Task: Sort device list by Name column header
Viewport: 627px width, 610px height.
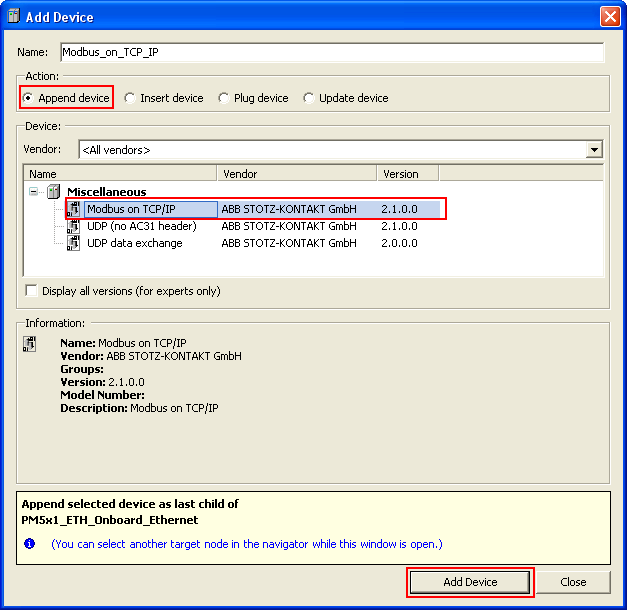Action: (x=120, y=174)
